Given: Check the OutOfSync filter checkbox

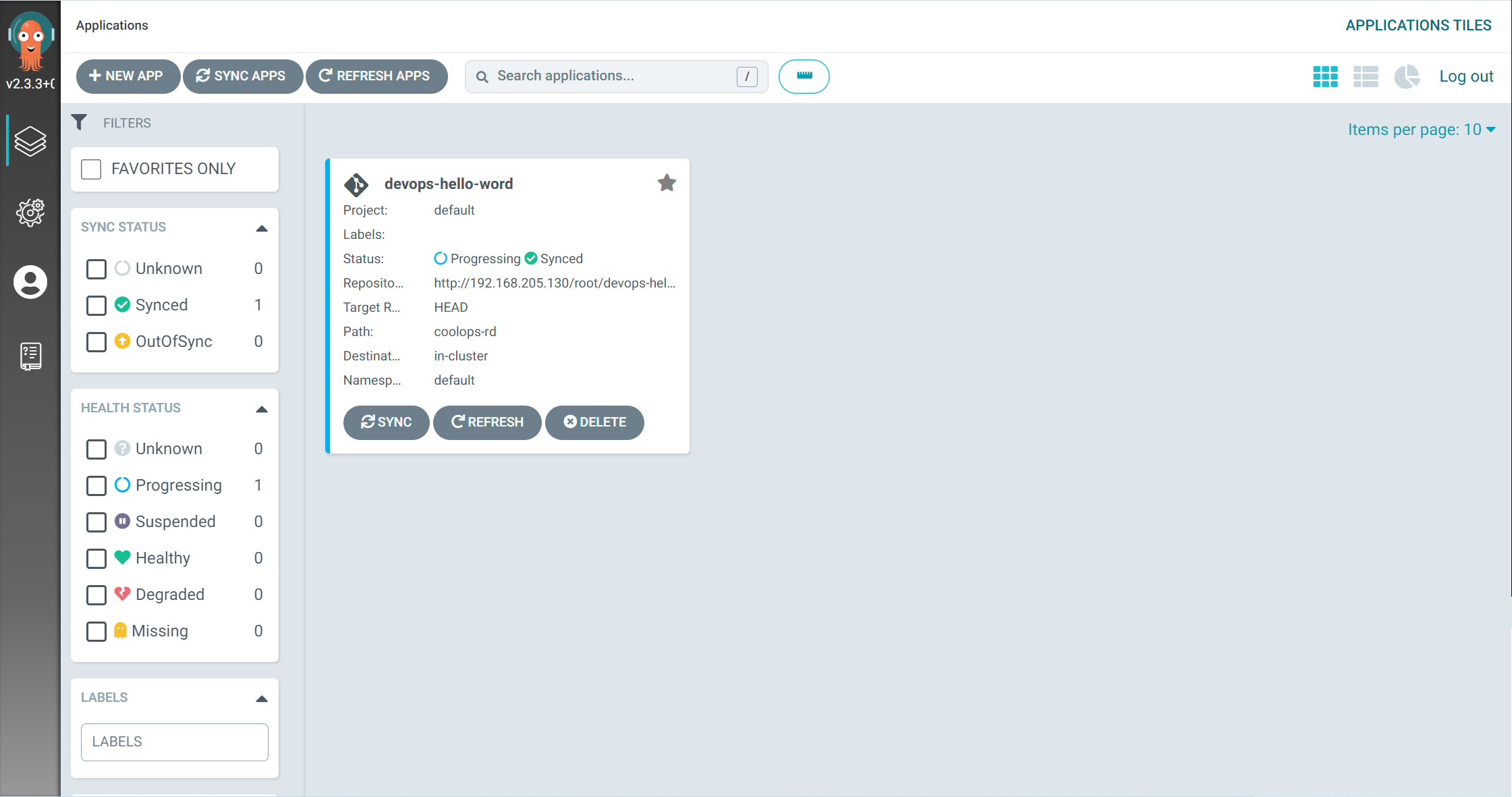Looking at the screenshot, I should (96, 341).
